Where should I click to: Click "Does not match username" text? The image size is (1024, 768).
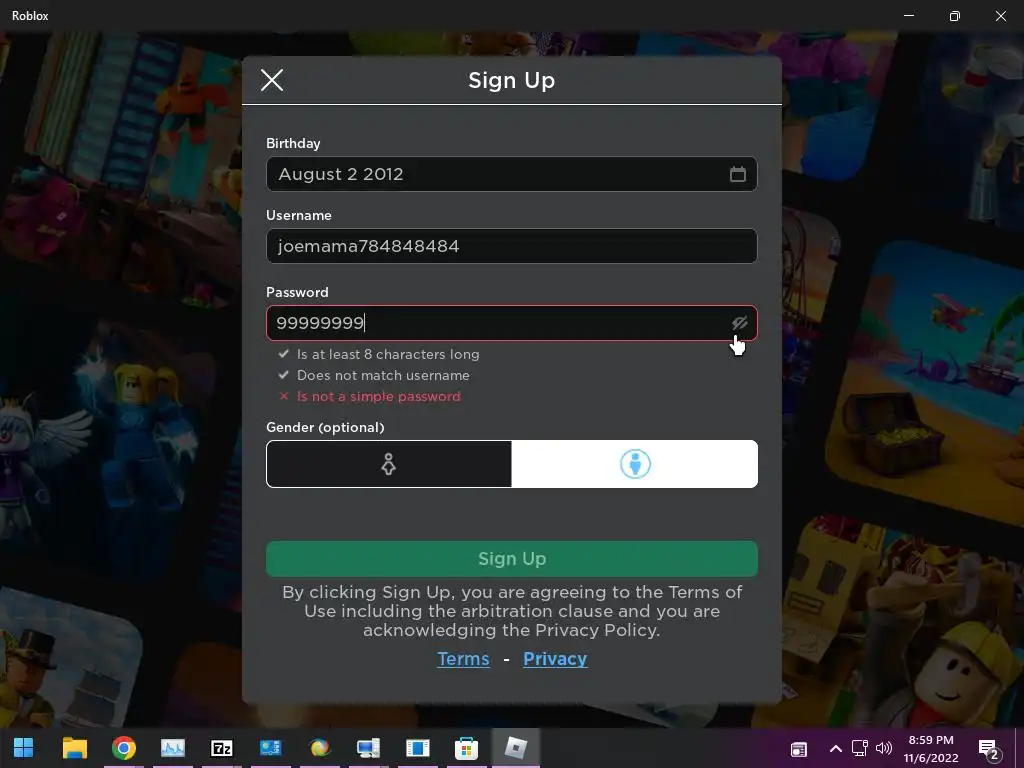pos(383,376)
